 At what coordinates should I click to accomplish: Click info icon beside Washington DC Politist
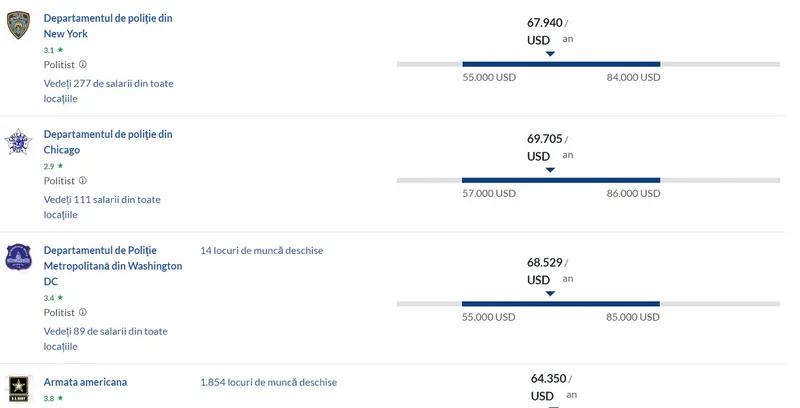(83, 312)
